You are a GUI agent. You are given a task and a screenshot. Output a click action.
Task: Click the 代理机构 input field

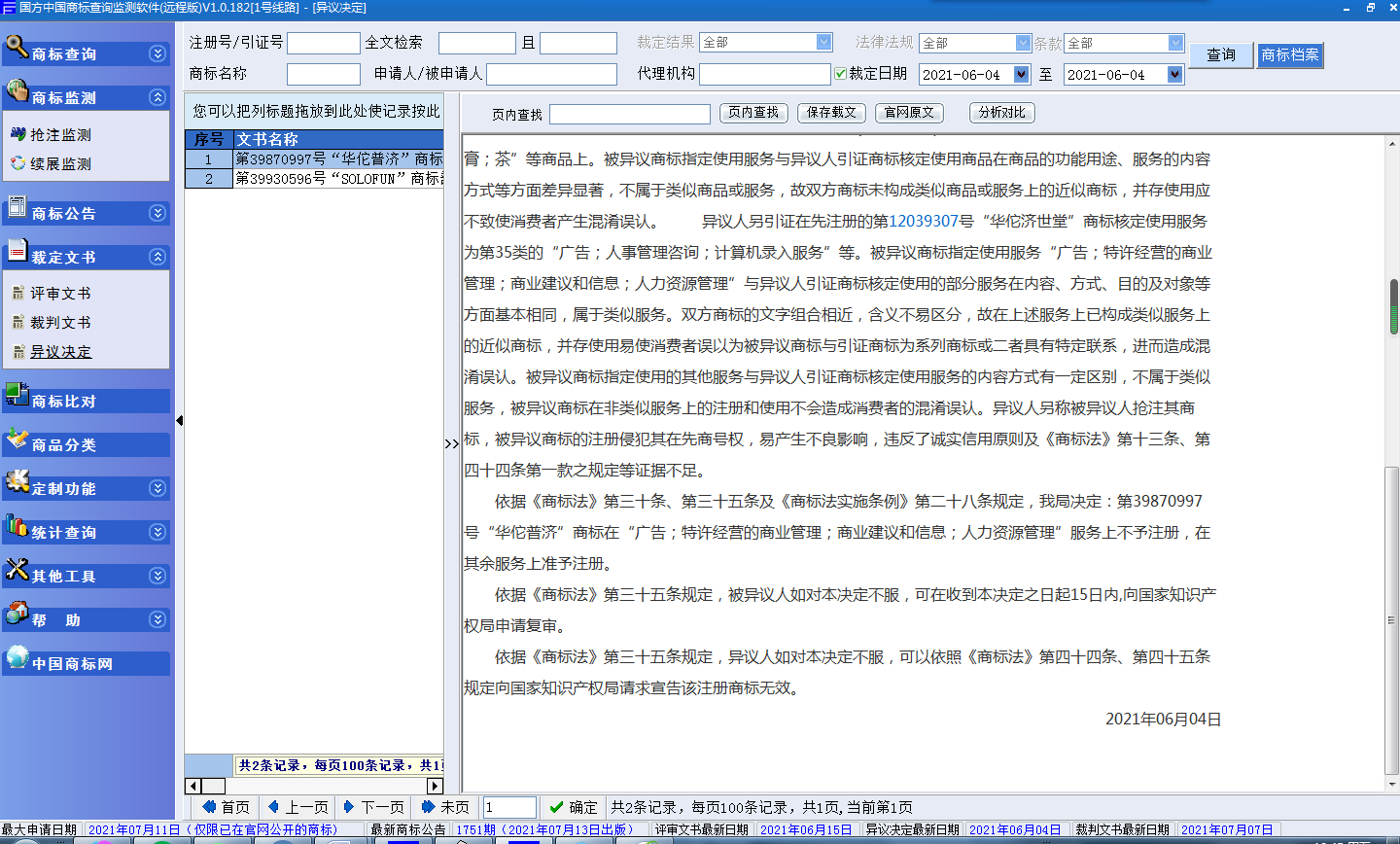tap(765, 74)
